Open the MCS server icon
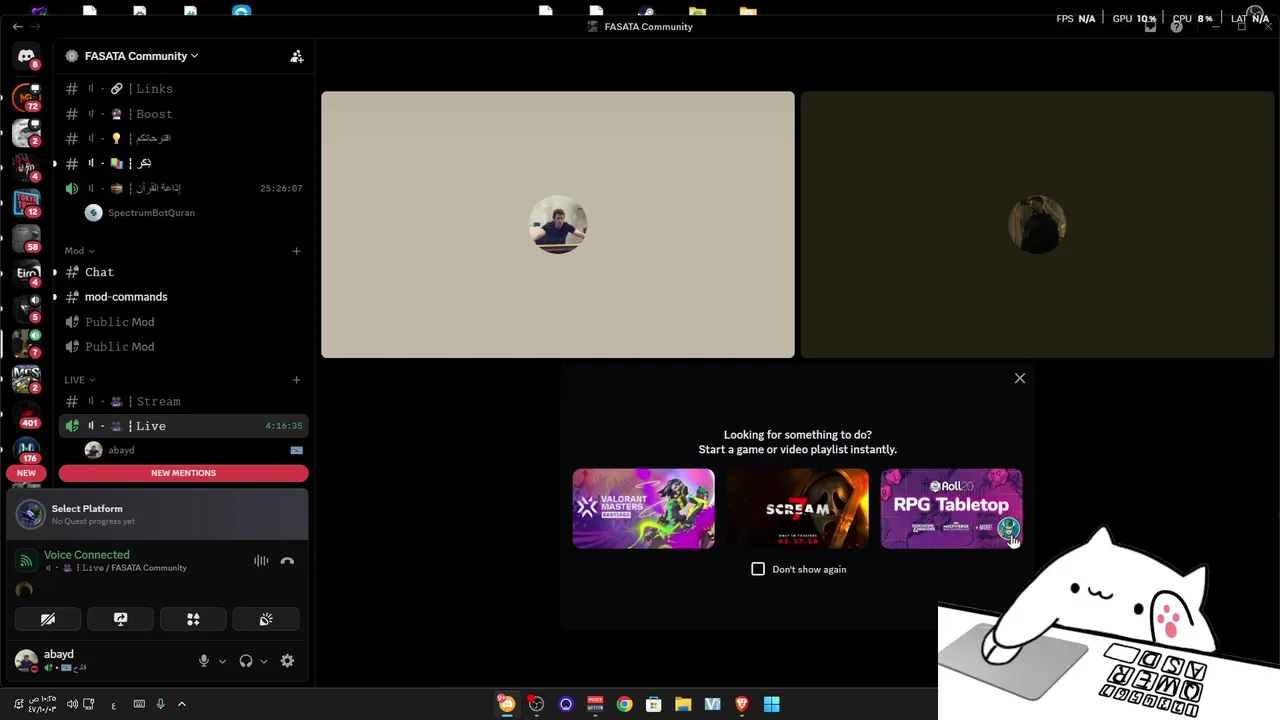The image size is (1280, 720). click(26, 379)
